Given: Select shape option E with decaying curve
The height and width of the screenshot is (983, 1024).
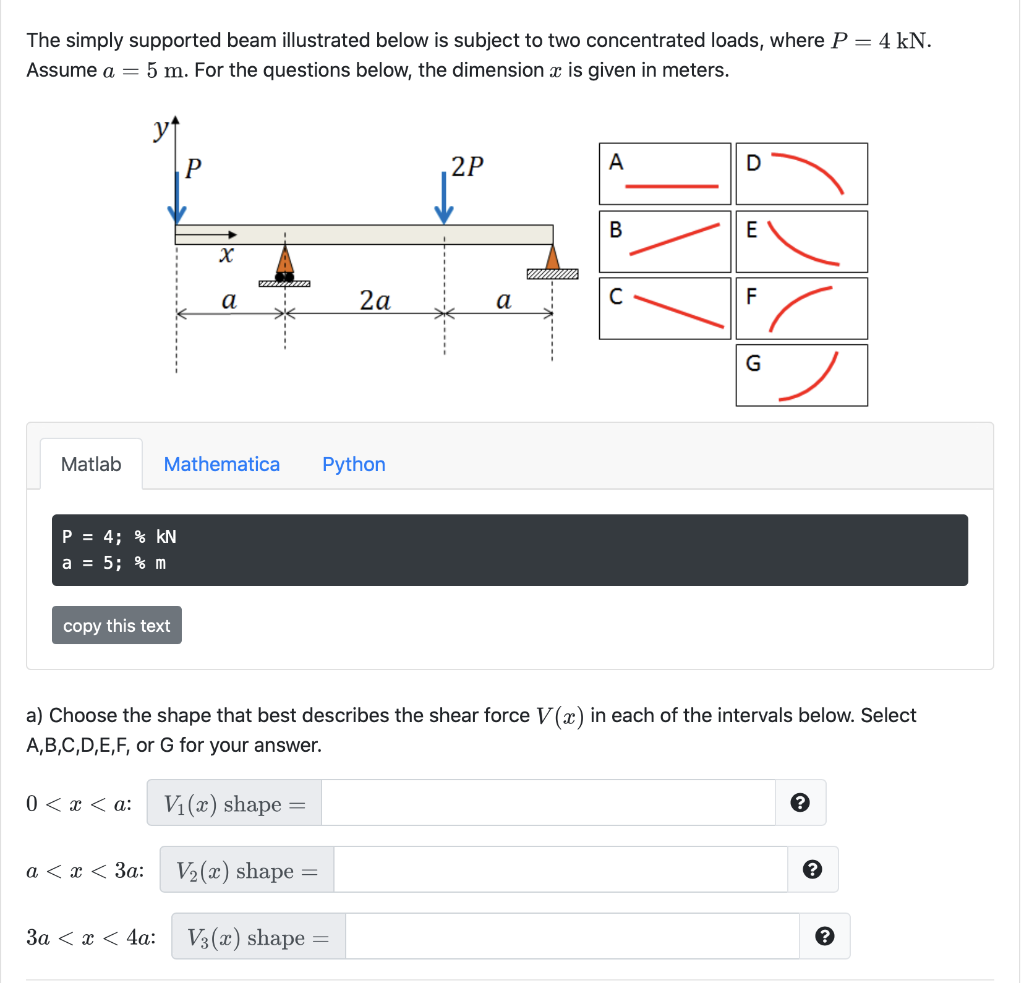Looking at the screenshot, I should tap(800, 241).
